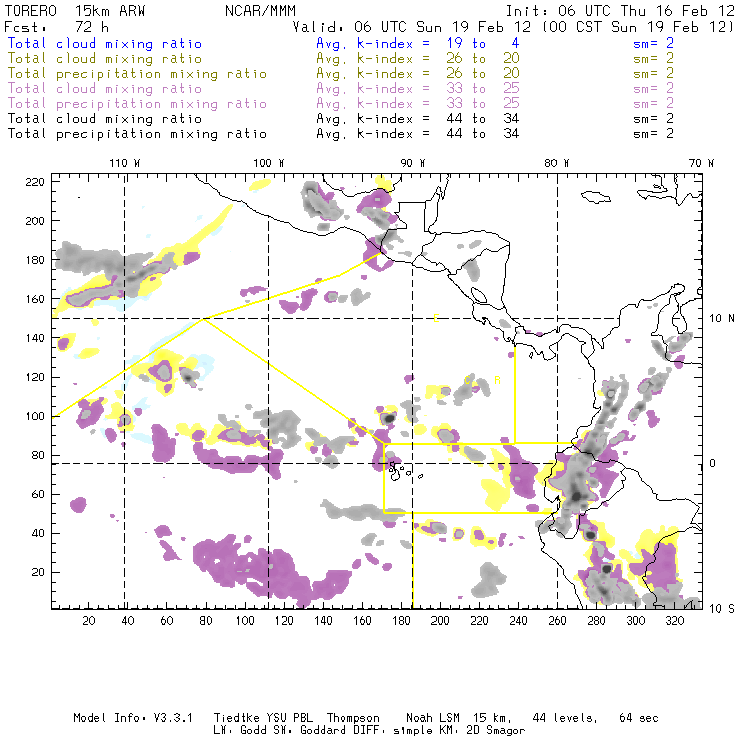Click the 70 W longitude label

[x=703, y=162]
